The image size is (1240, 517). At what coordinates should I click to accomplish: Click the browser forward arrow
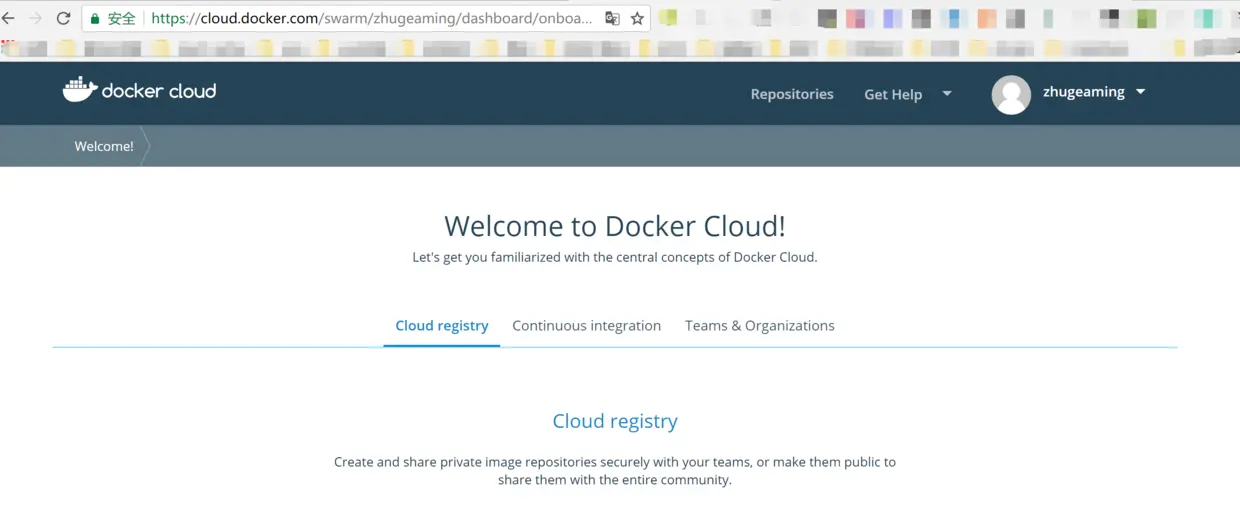[36, 18]
